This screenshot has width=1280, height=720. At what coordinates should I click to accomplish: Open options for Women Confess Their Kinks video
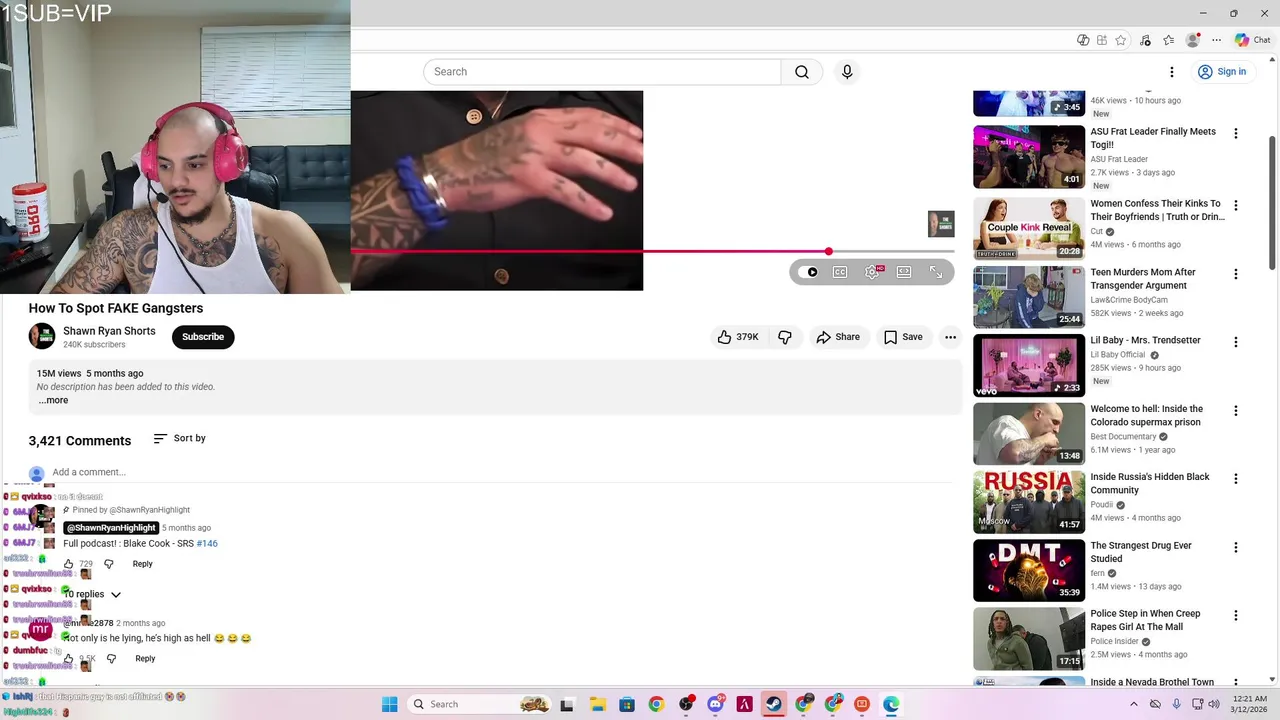[x=1236, y=206]
